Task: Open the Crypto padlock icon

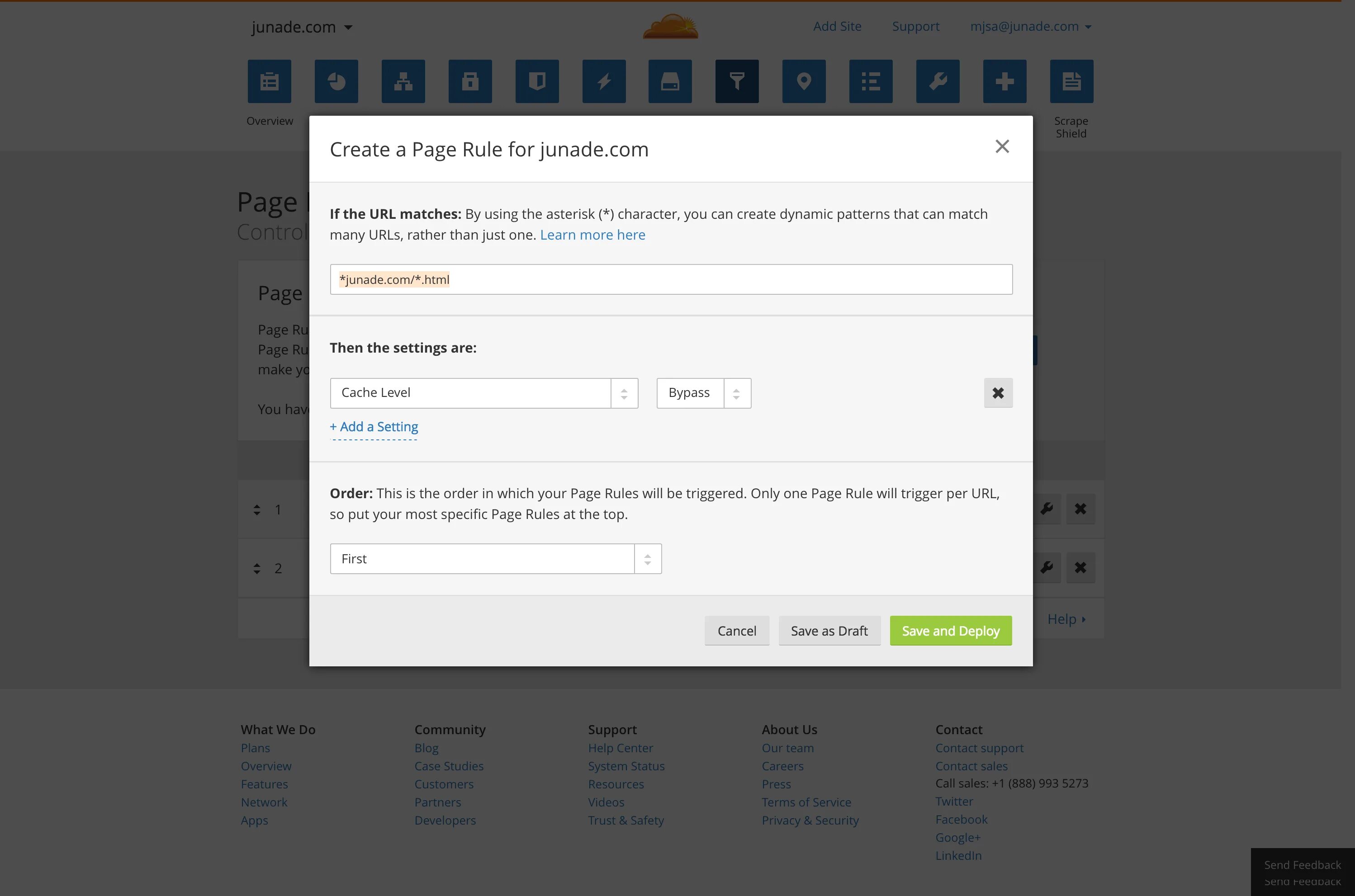Action: (470, 82)
